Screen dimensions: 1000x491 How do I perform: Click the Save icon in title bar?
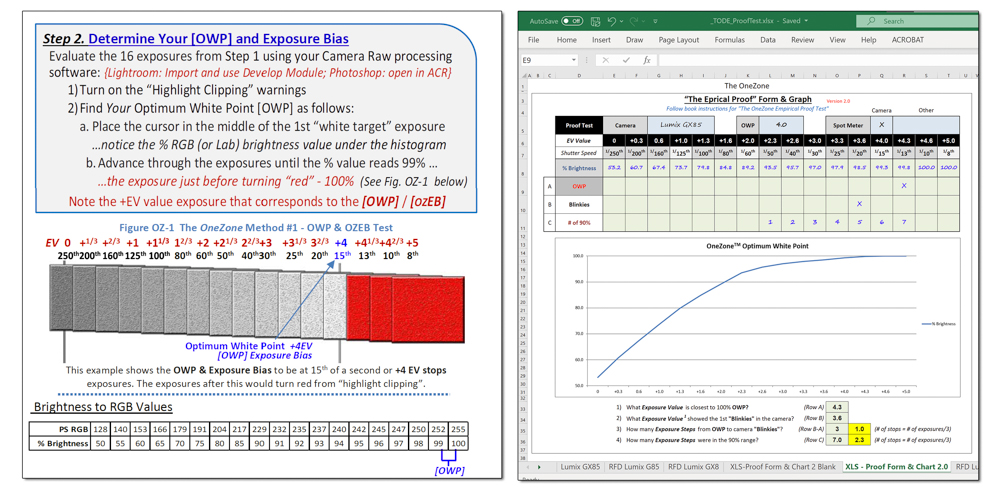(x=595, y=21)
